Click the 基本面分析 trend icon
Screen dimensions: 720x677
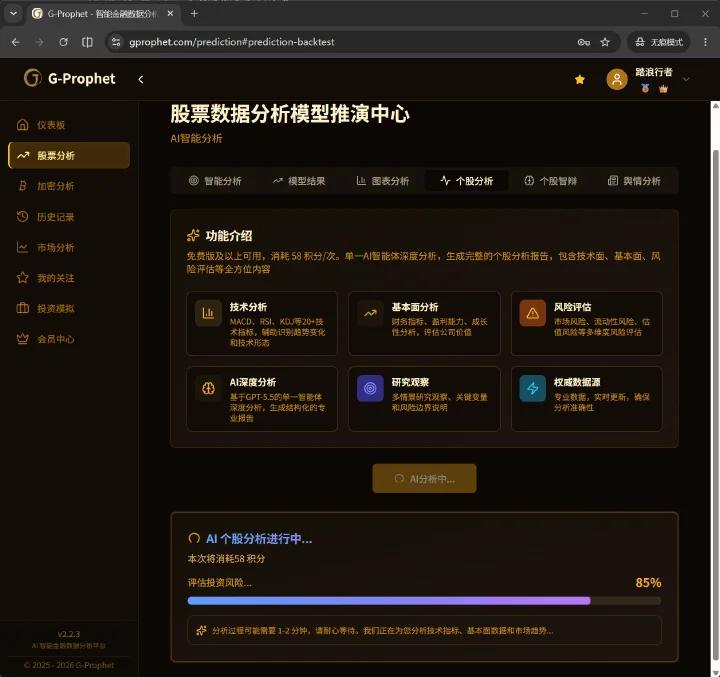point(370,313)
